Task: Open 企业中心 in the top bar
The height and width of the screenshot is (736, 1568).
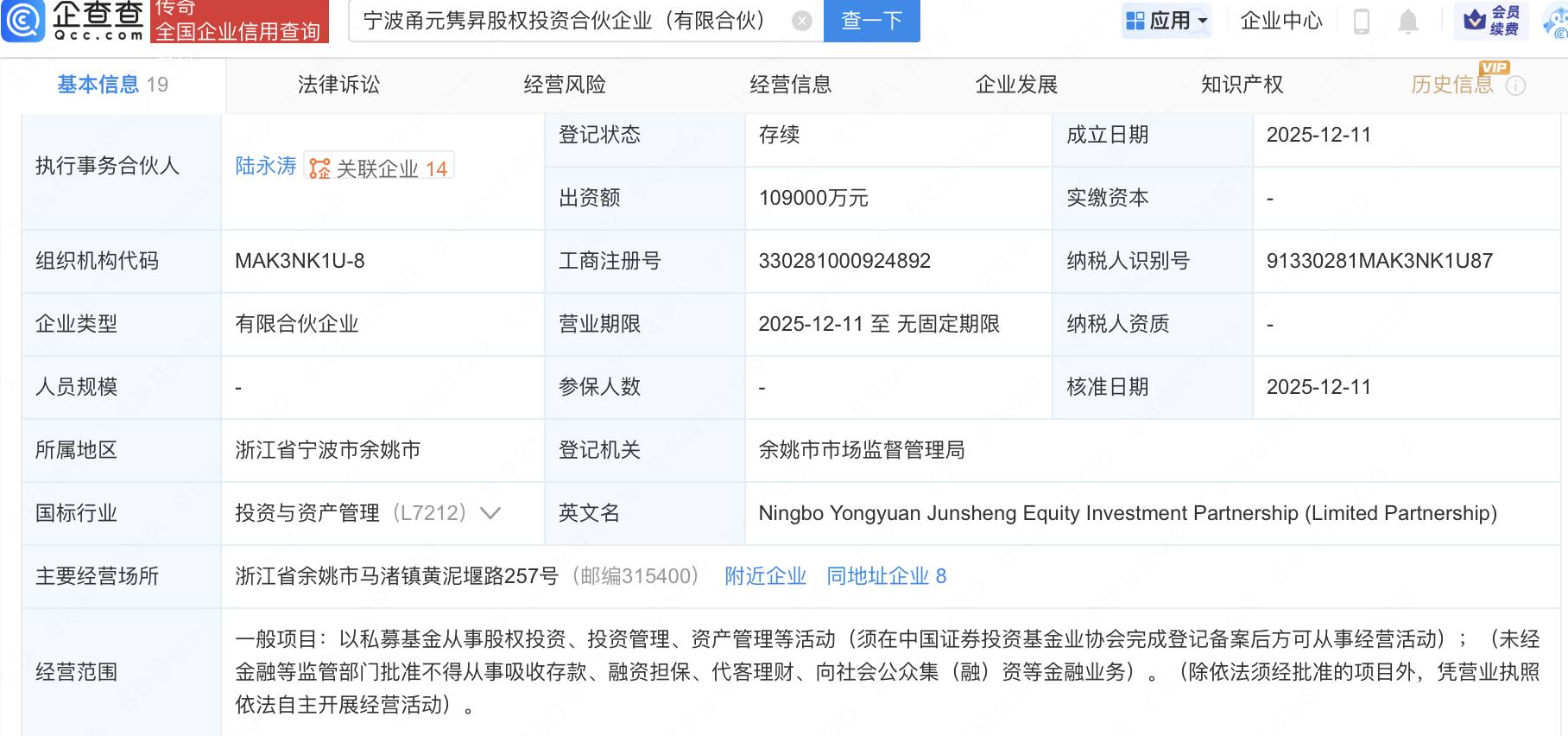Action: tap(1281, 21)
